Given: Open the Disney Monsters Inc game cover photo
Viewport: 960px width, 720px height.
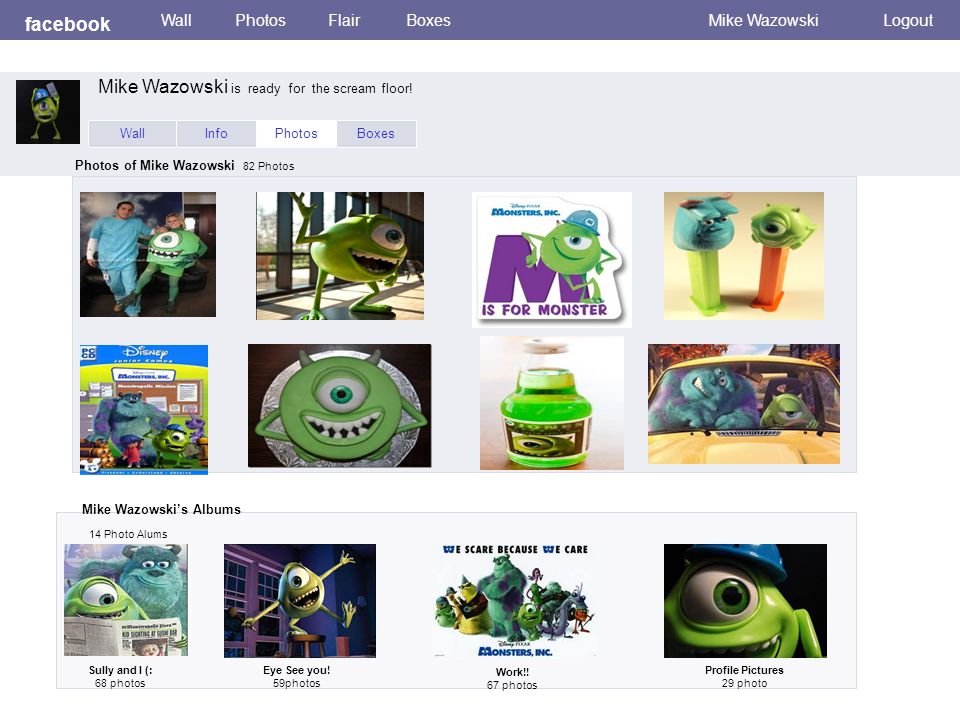Looking at the screenshot, I should click(x=144, y=410).
